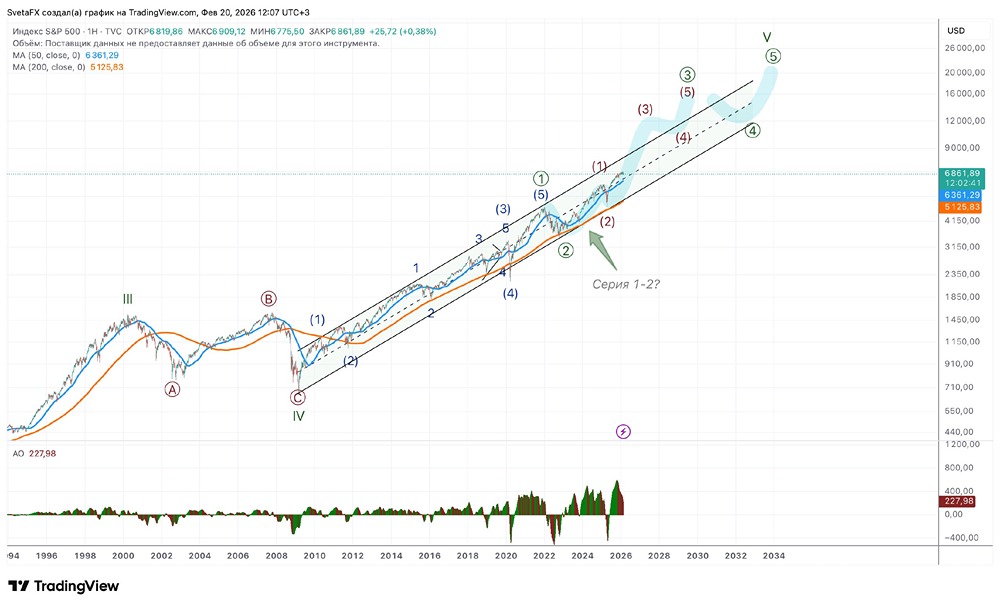Click the -400,00 level on the AO axis

962,538
